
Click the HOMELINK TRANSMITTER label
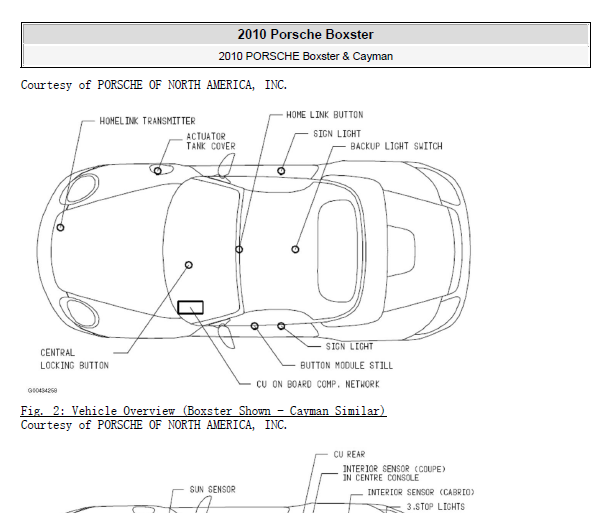point(147,121)
